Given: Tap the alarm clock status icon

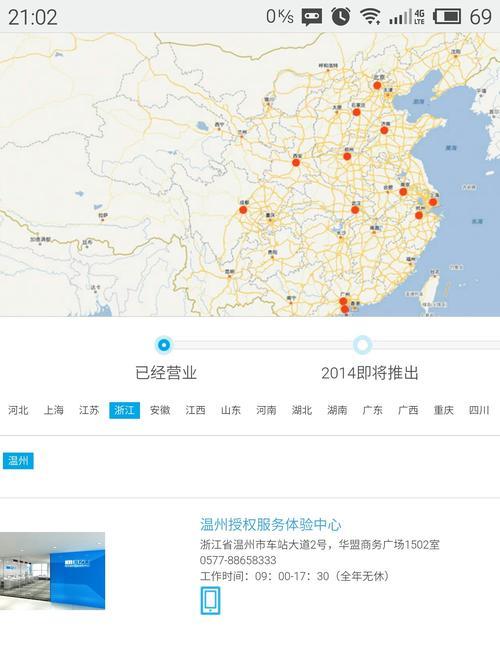Looking at the screenshot, I should [x=341, y=17].
